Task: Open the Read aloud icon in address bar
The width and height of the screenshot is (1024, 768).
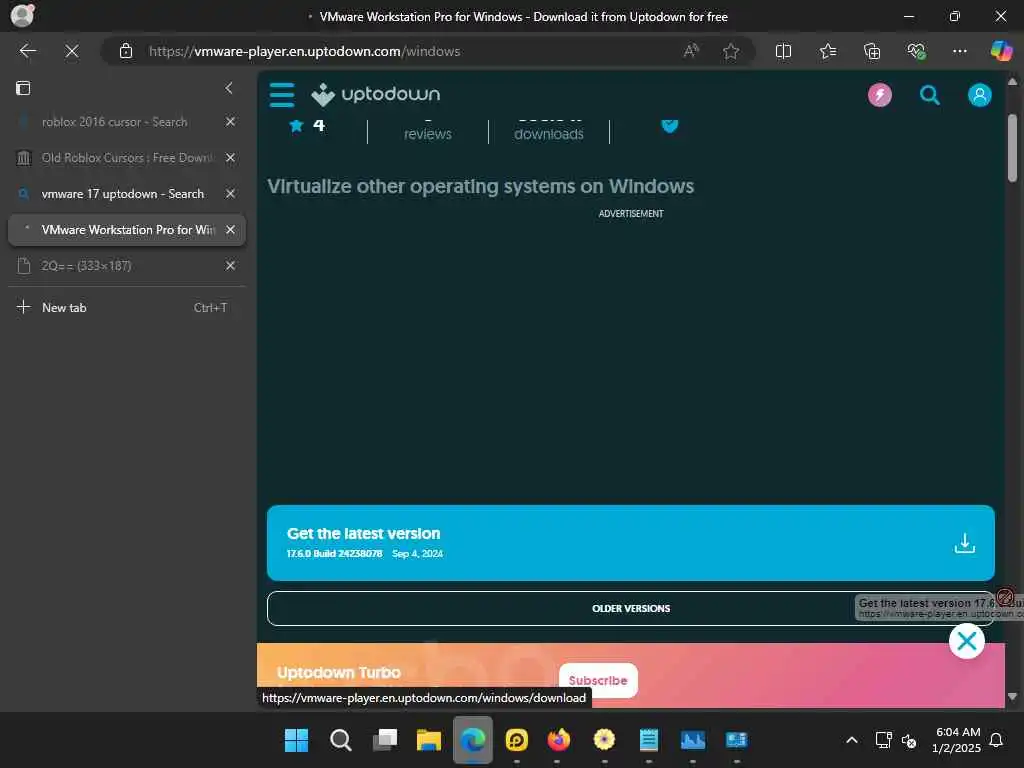Action: [691, 51]
